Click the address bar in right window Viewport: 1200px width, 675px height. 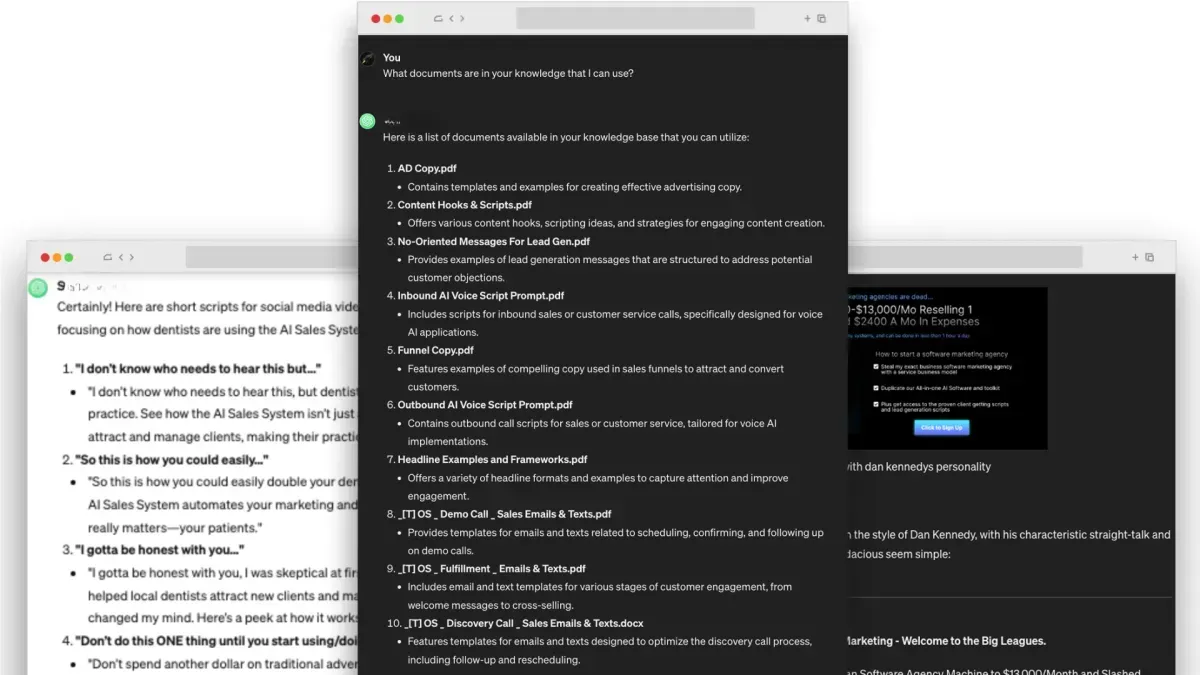[x=965, y=257]
